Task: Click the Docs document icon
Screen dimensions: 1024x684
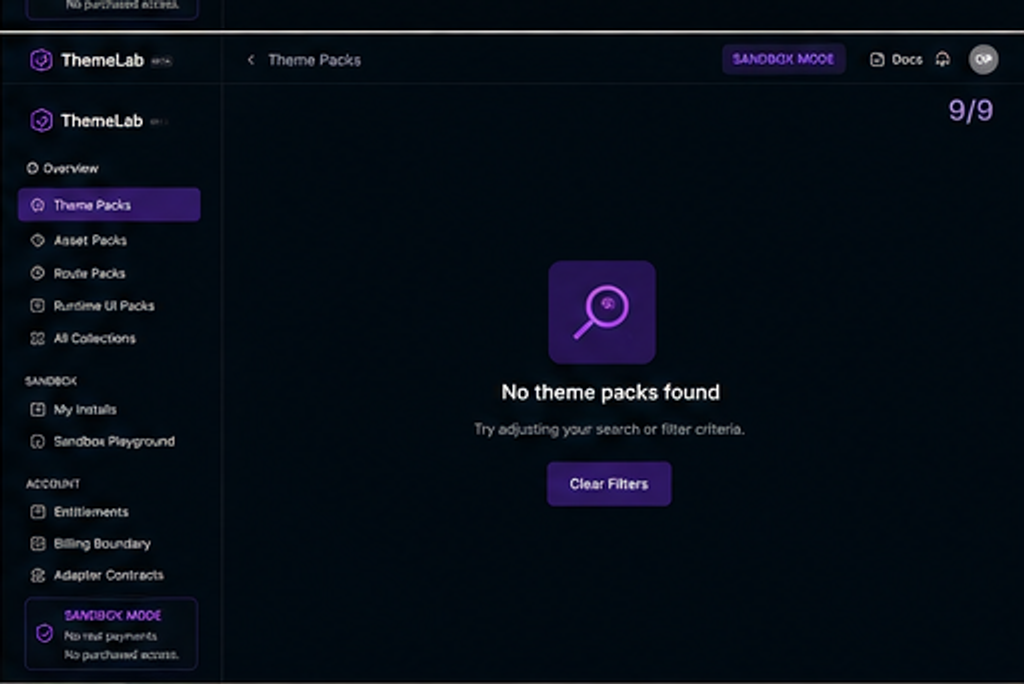Action: (x=877, y=59)
